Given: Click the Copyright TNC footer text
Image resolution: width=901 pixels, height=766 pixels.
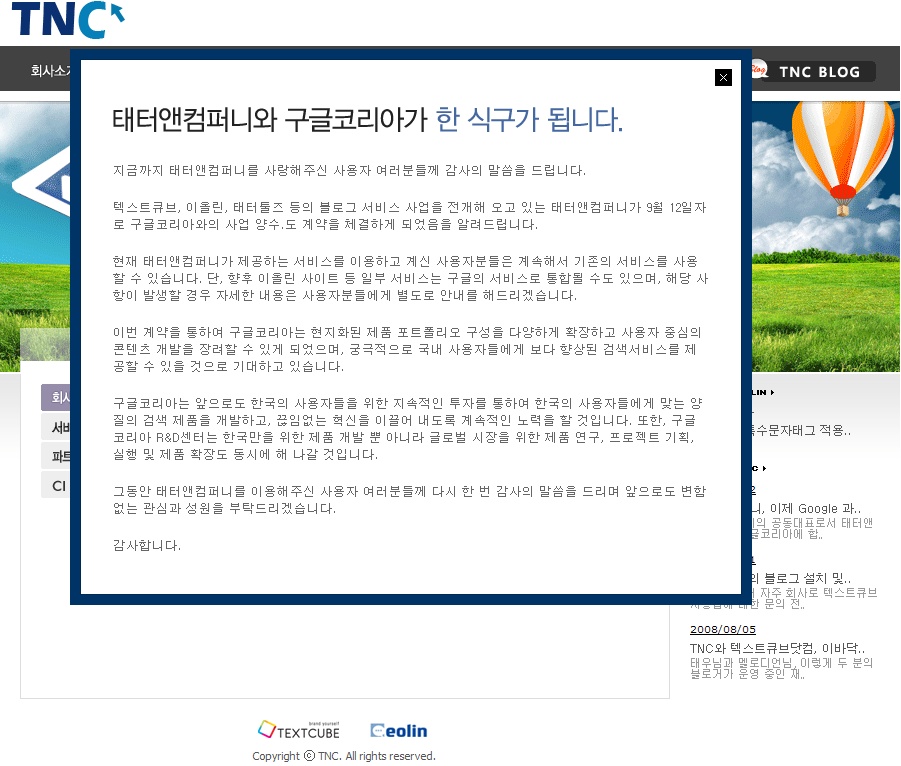Looking at the screenshot, I should click(x=344, y=756).
